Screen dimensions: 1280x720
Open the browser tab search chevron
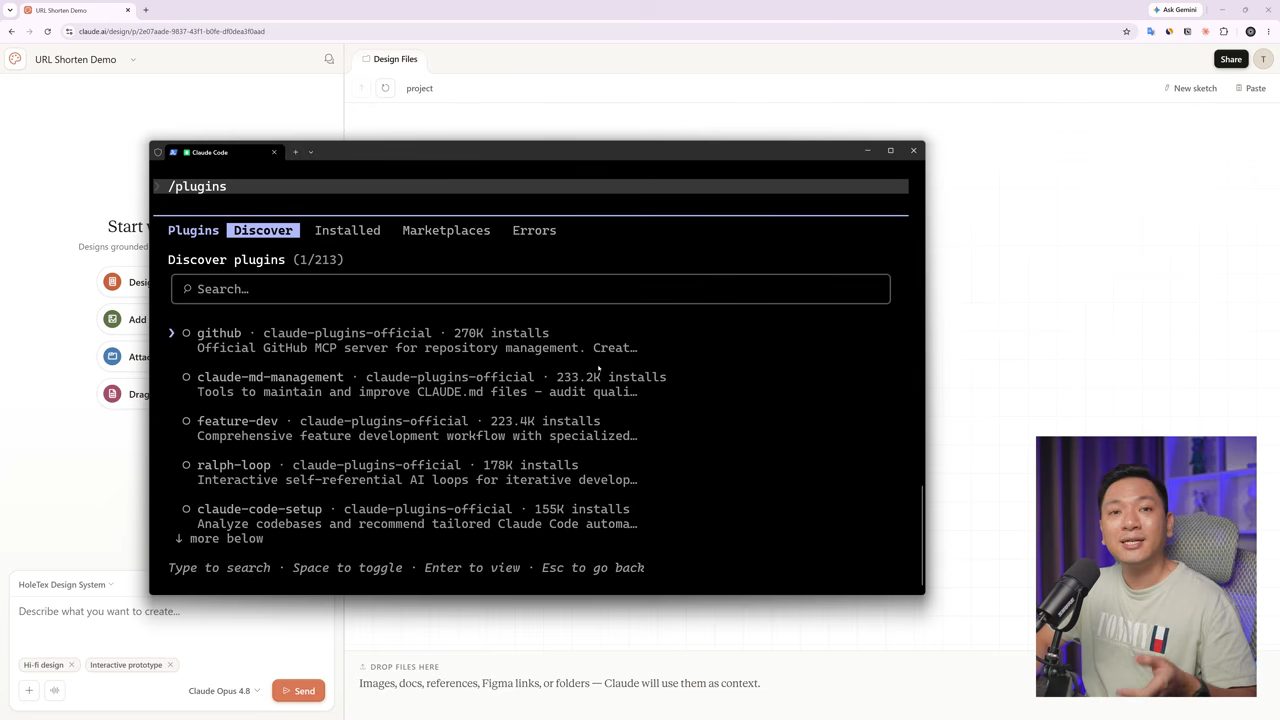click(10, 10)
